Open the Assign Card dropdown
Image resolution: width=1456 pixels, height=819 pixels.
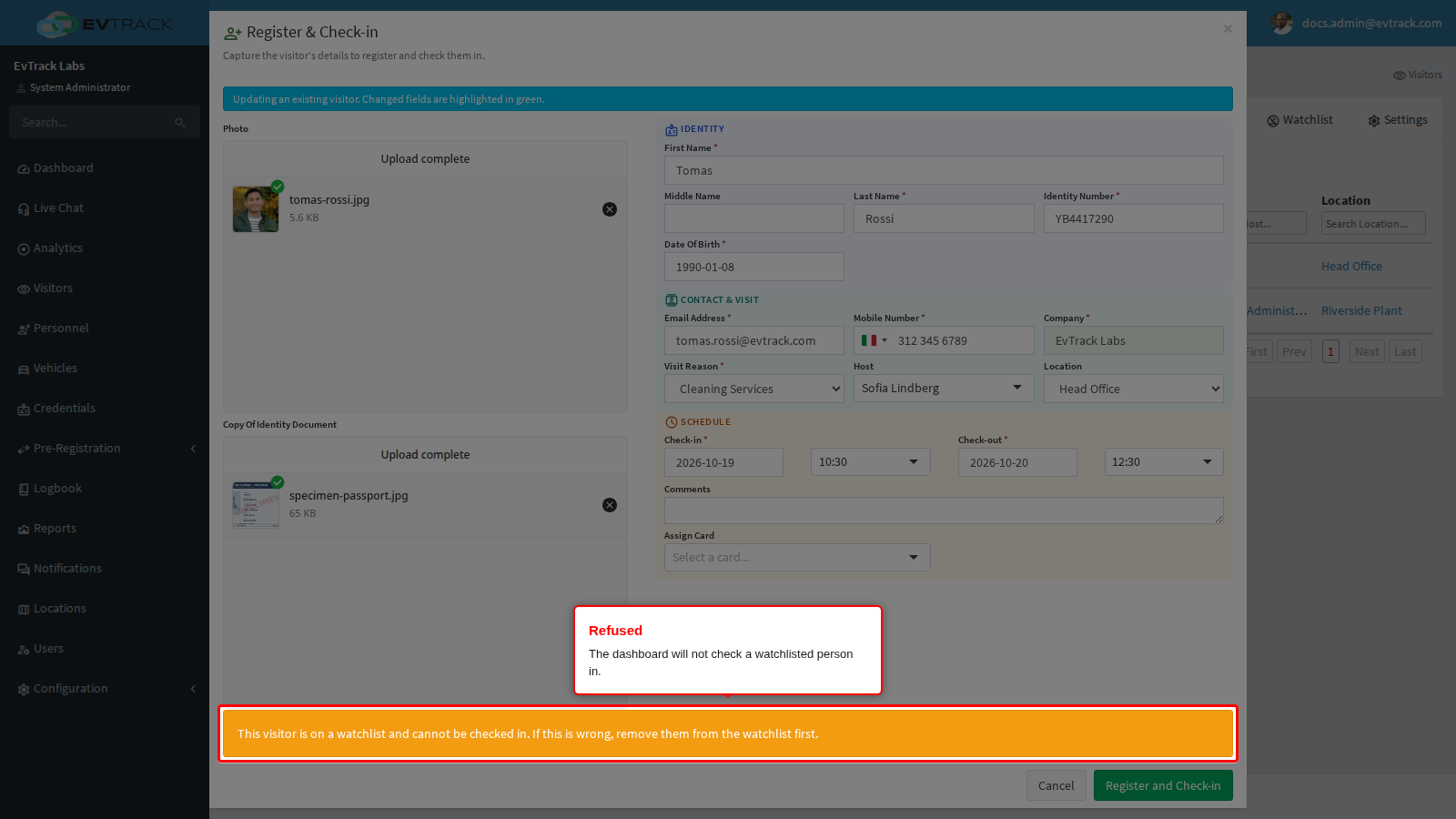(797, 558)
